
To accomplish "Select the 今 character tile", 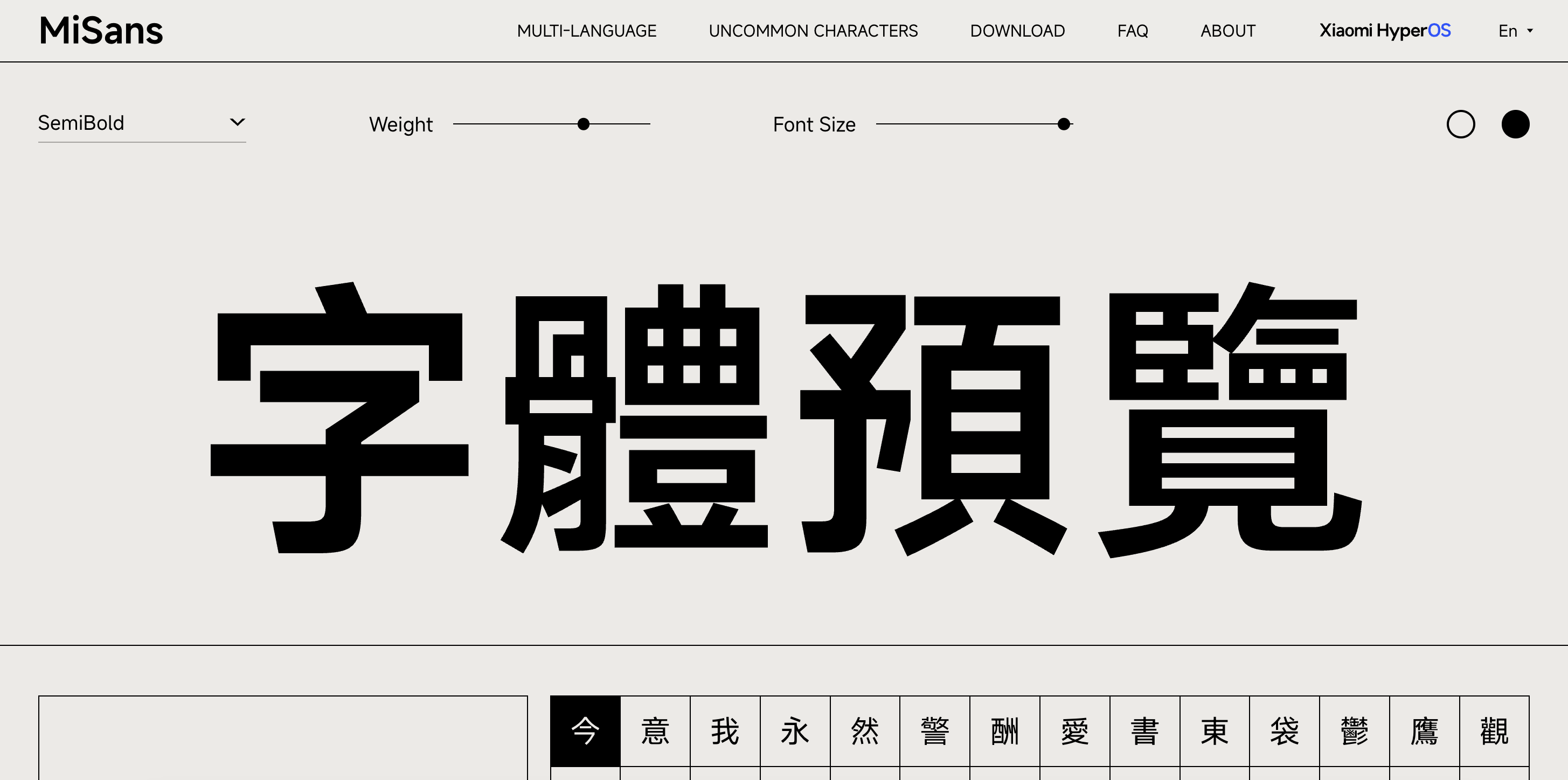I will click(585, 731).
